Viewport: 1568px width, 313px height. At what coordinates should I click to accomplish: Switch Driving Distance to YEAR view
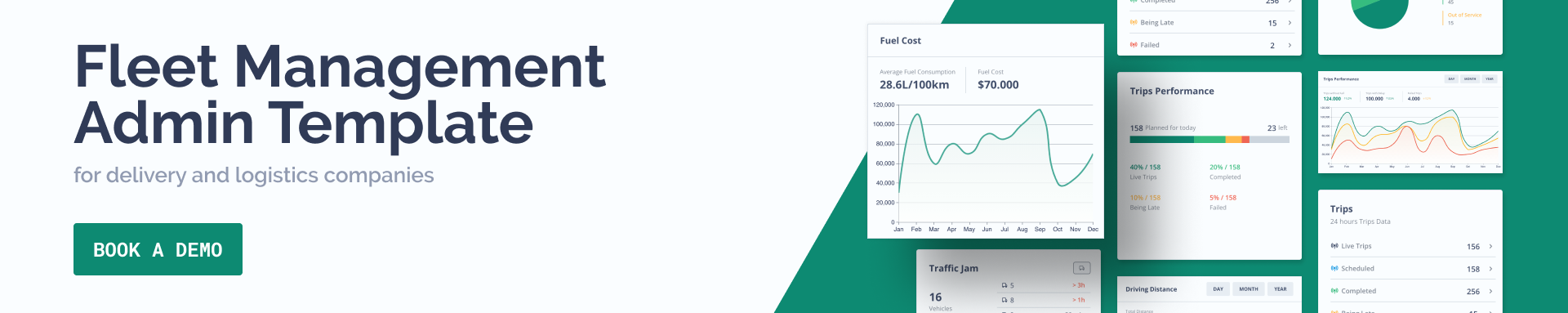(x=1281, y=289)
